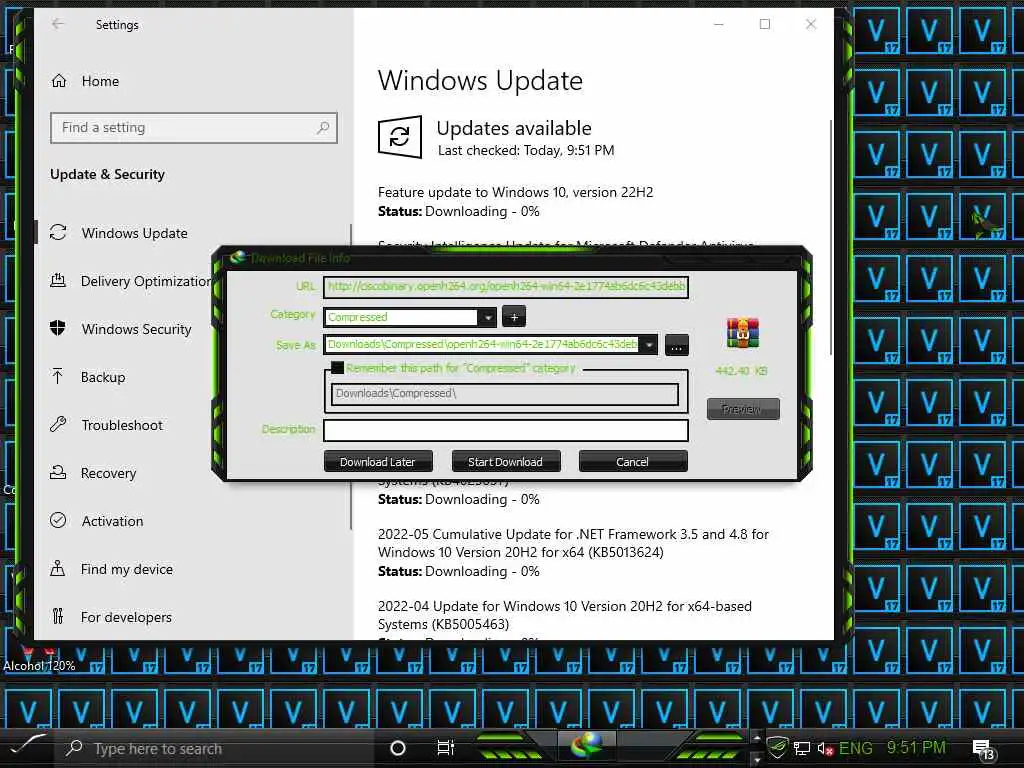This screenshot has width=1024, height=768.
Task: Click the Find my device person icon
Action: click(57, 569)
